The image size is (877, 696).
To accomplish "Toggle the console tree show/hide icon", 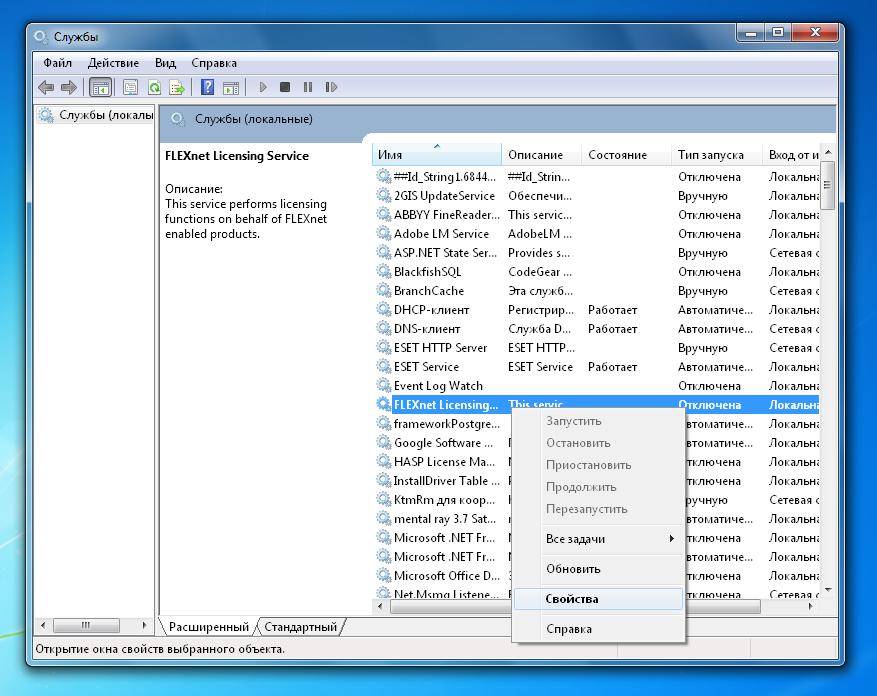I will pos(101,87).
